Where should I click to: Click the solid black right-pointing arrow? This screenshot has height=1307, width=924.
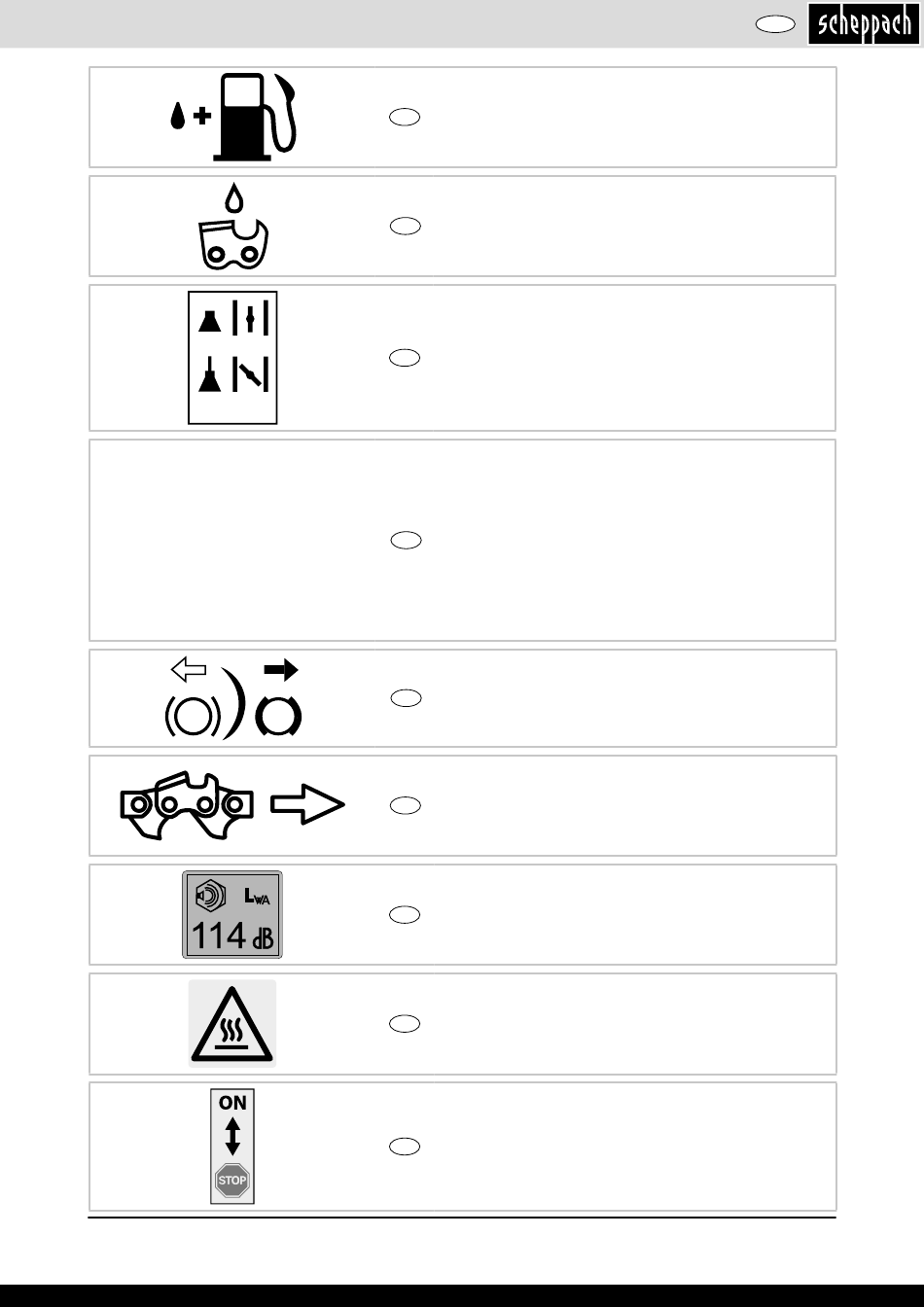pyautogui.click(x=281, y=669)
